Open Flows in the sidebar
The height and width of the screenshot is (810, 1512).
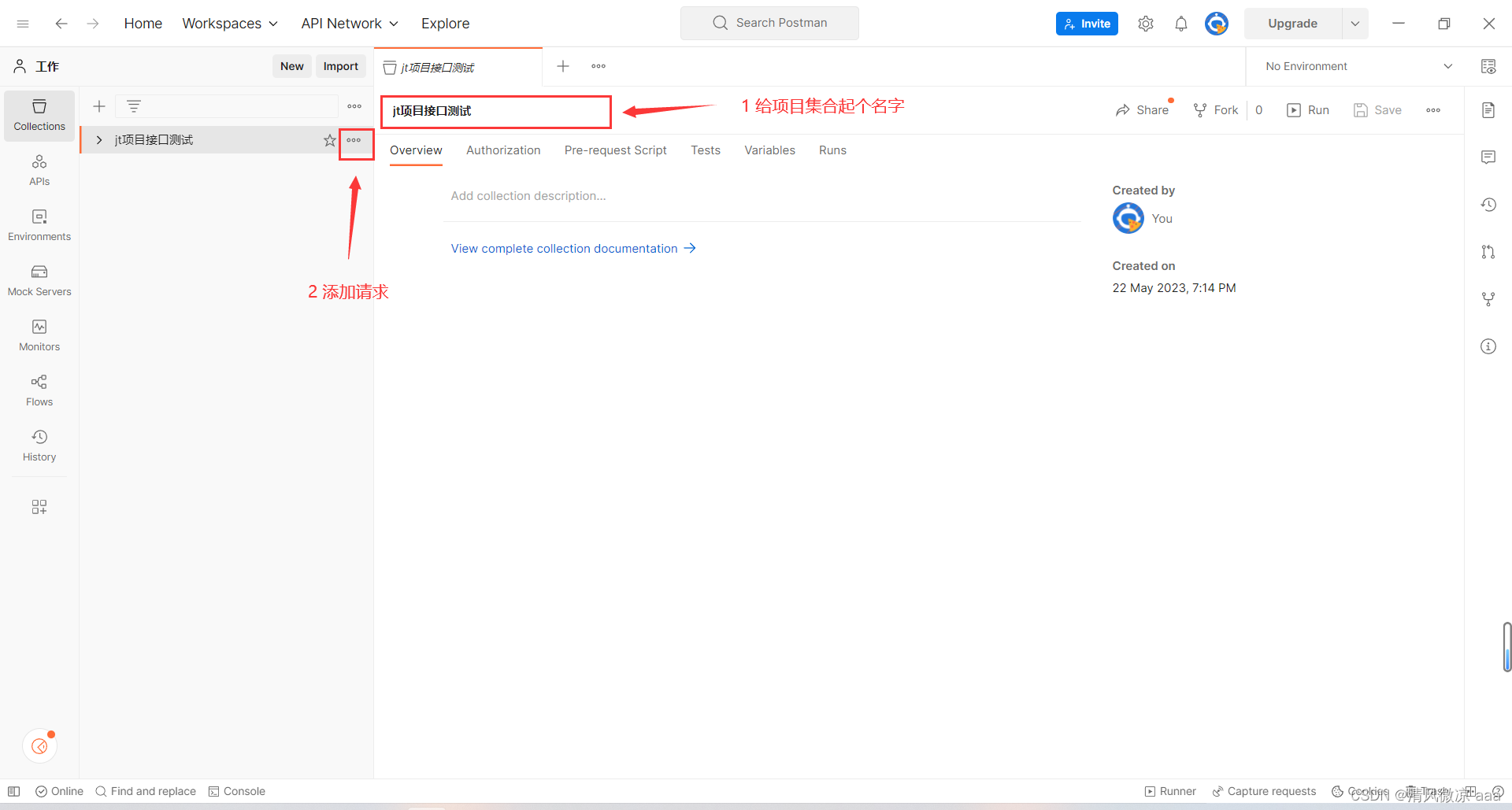[39, 390]
